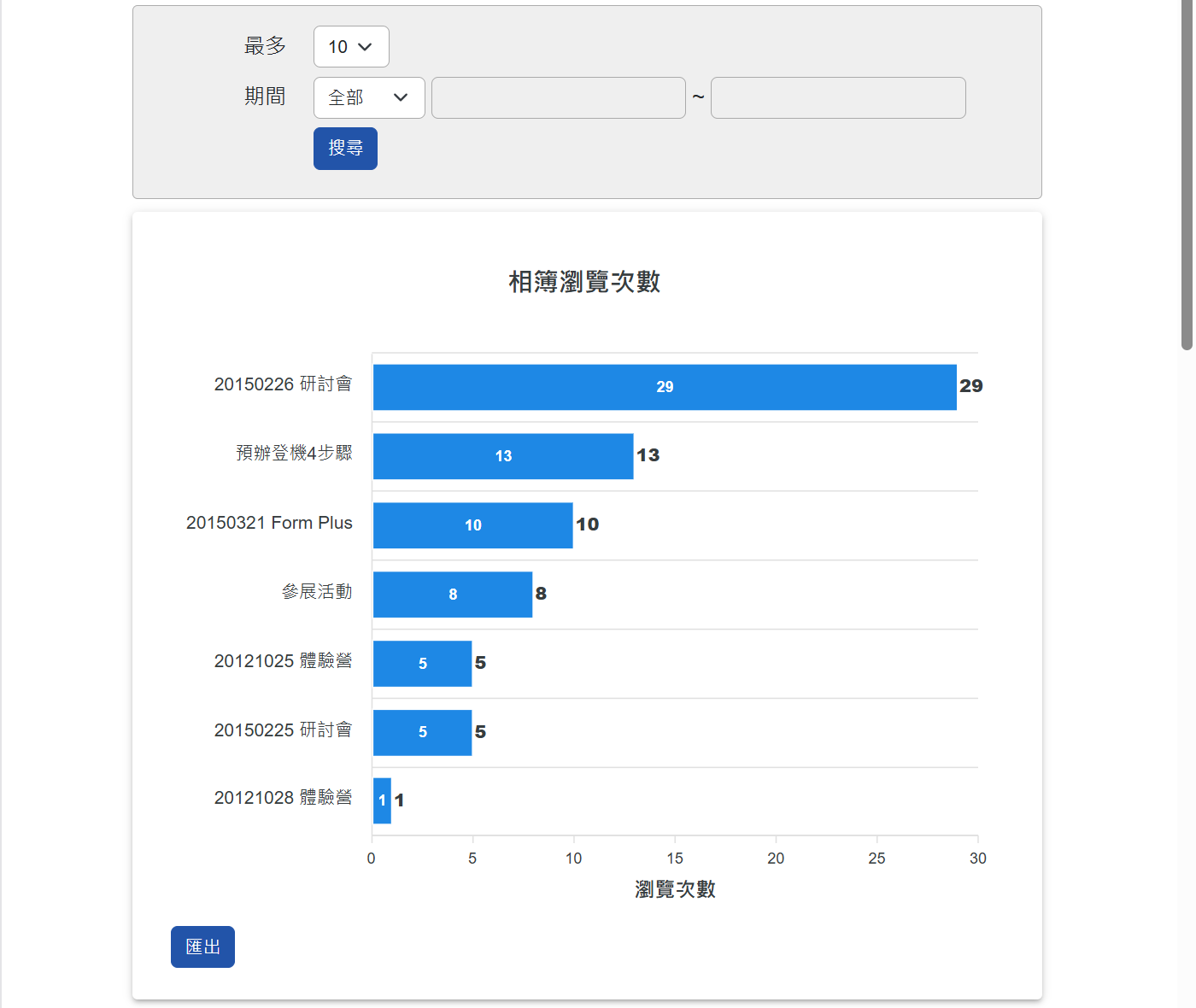Click the 匯出 export button

click(202, 946)
